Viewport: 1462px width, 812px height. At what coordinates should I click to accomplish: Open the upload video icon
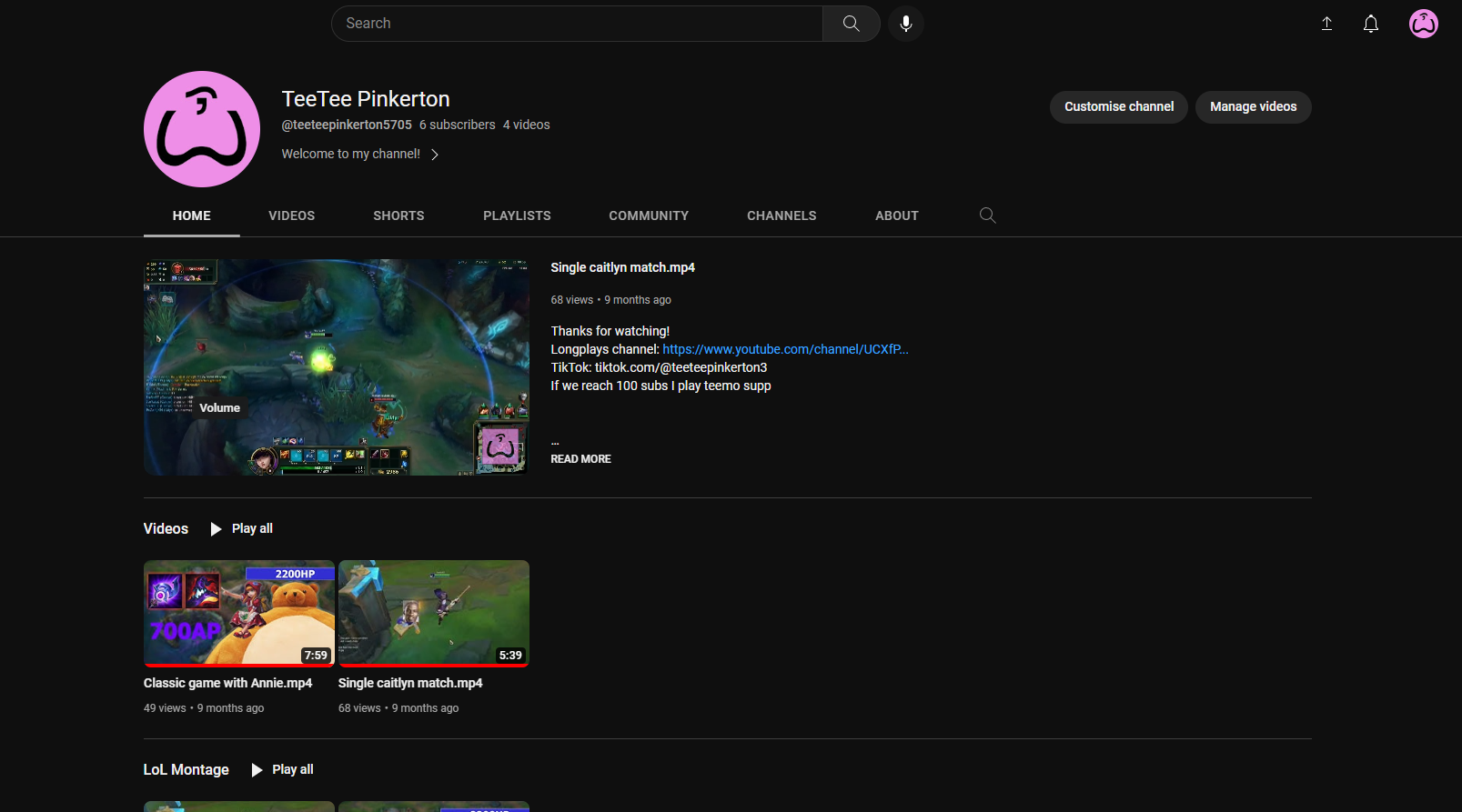point(1326,24)
